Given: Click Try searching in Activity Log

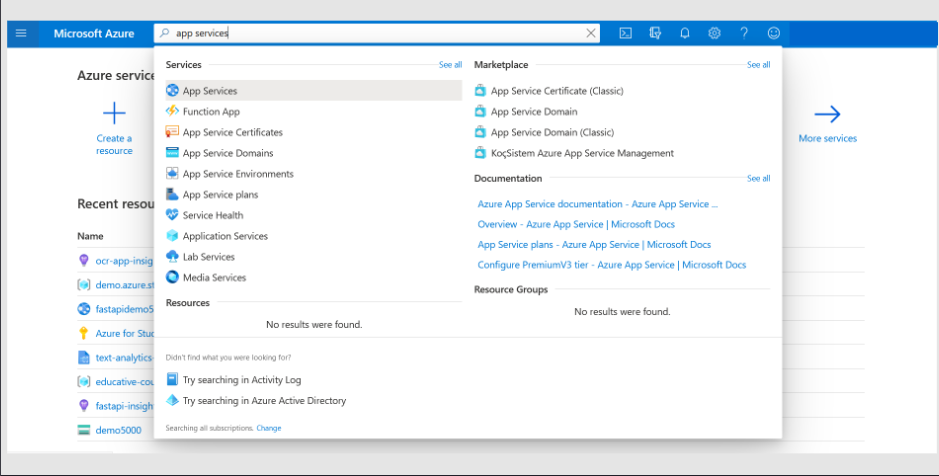Looking at the screenshot, I should (x=242, y=380).
